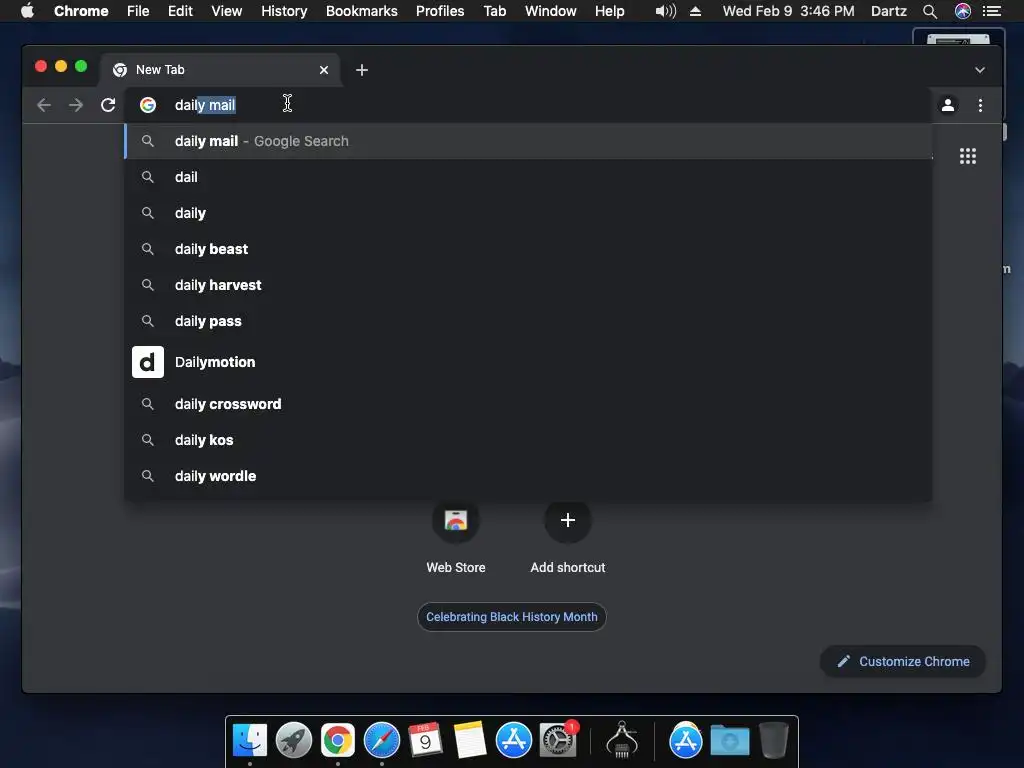The height and width of the screenshot is (768, 1024).
Task: Reload the current page
Action: point(108,105)
